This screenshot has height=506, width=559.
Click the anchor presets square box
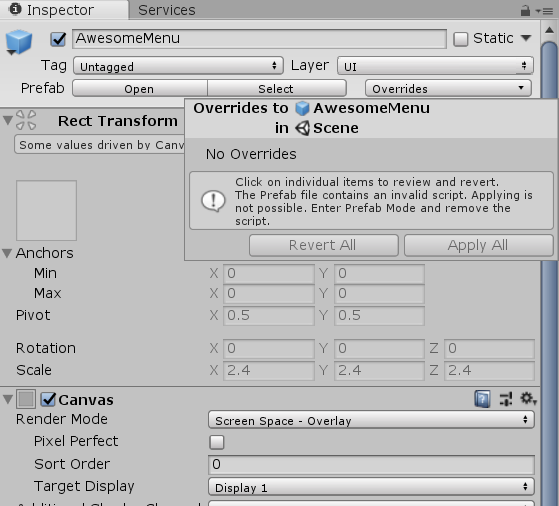click(46, 210)
